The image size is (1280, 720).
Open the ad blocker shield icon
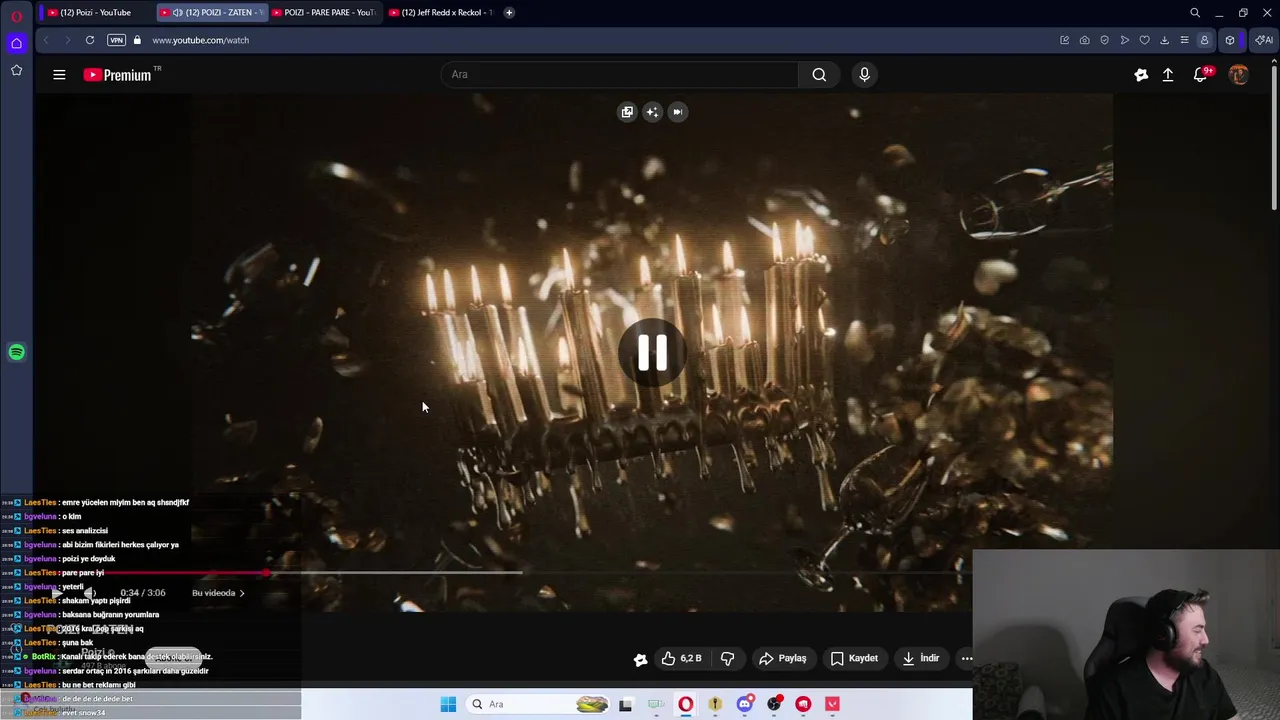pyautogui.click(x=1105, y=40)
